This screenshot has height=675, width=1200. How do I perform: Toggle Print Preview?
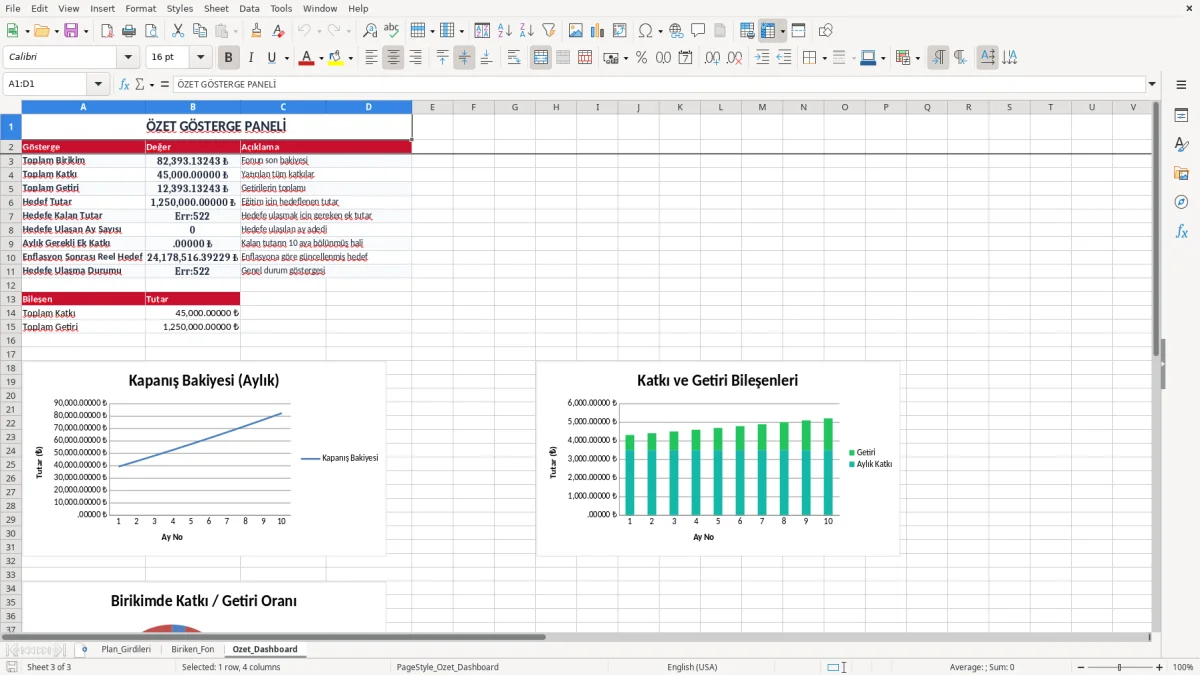click(x=150, y=31)
